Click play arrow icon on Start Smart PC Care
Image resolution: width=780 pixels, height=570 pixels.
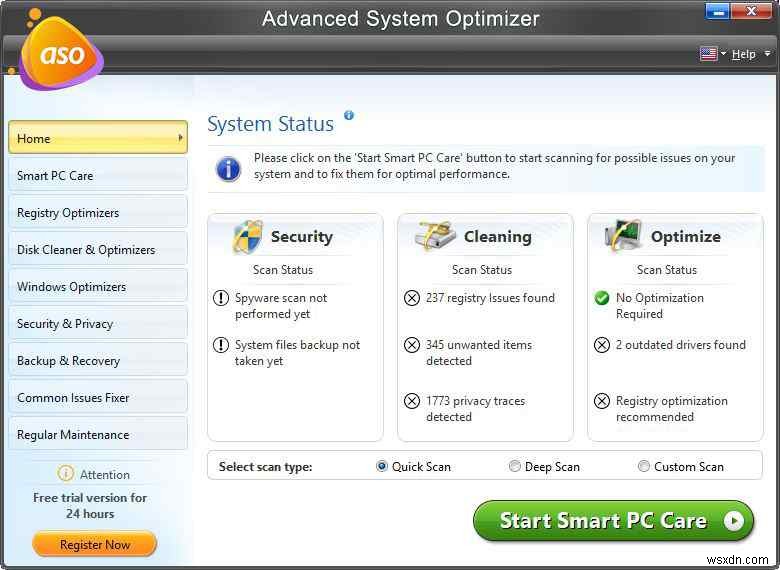pyautogui.click(x=734, y=521)
